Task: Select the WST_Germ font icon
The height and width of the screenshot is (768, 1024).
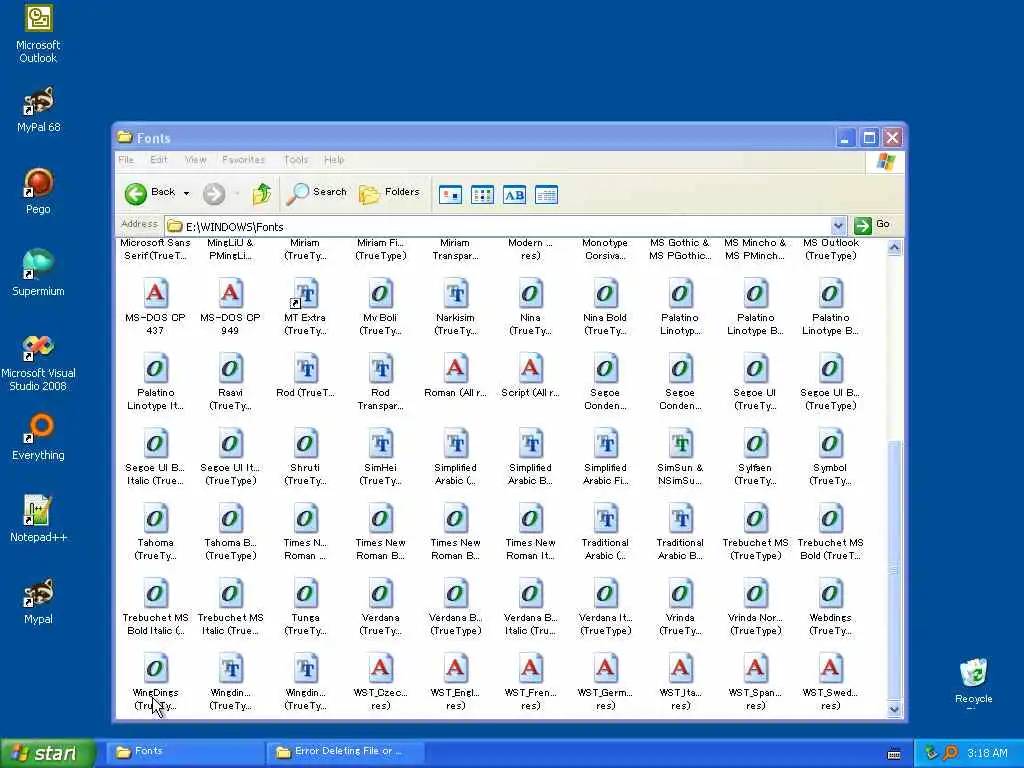Action: point(605,669)
